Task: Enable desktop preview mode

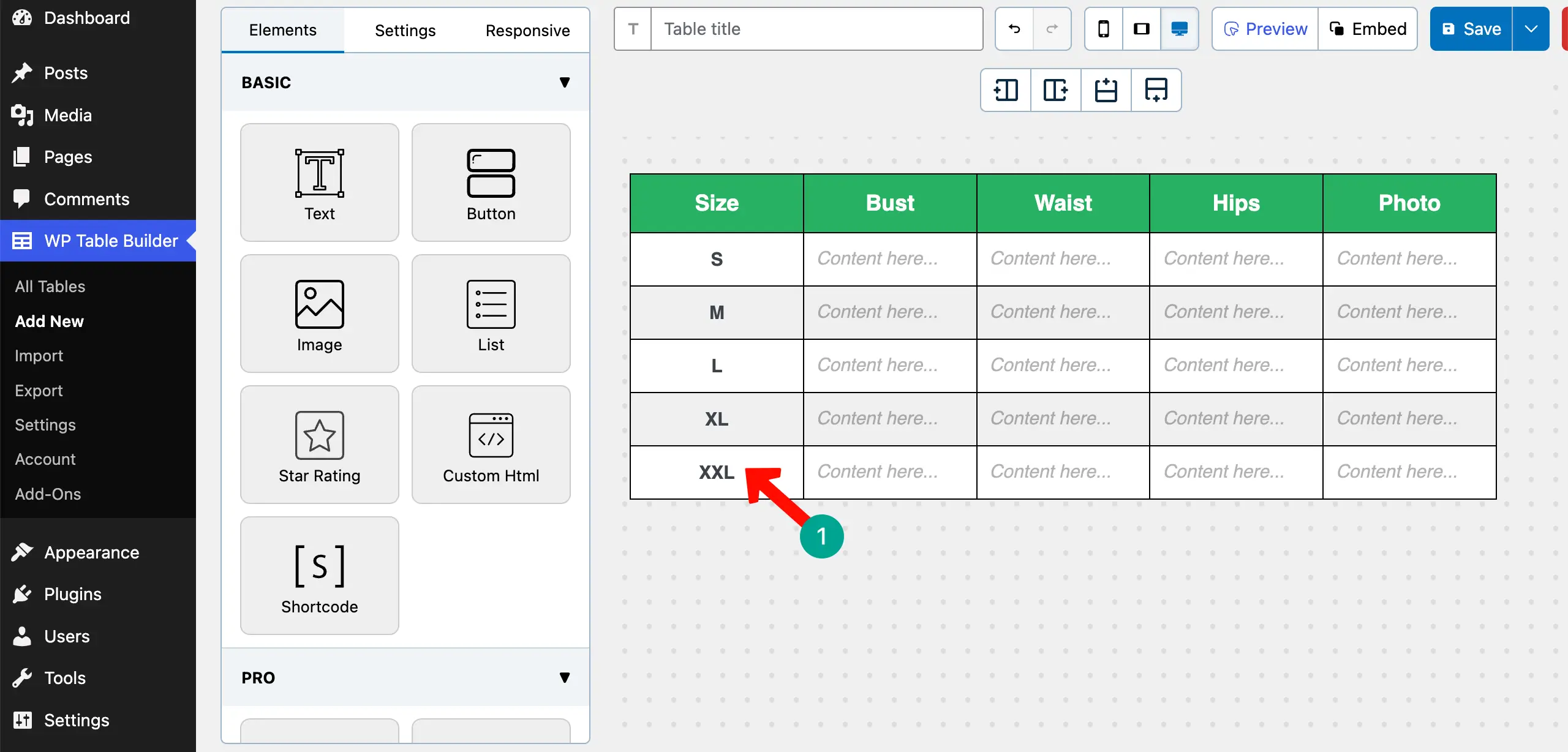Action: pyautogui.click(x=1179, y=29)
